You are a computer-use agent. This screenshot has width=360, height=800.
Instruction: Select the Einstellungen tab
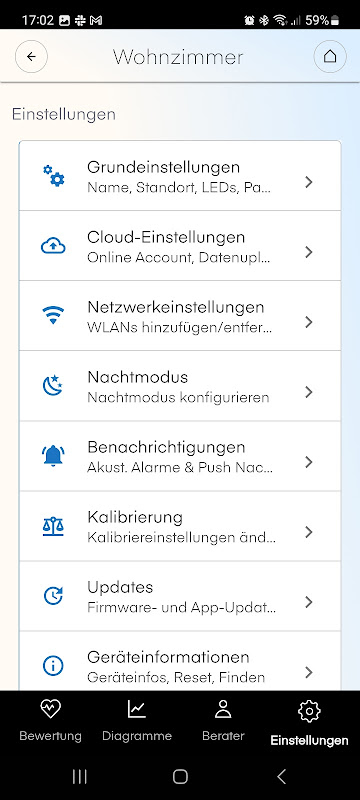click(310, 722)
